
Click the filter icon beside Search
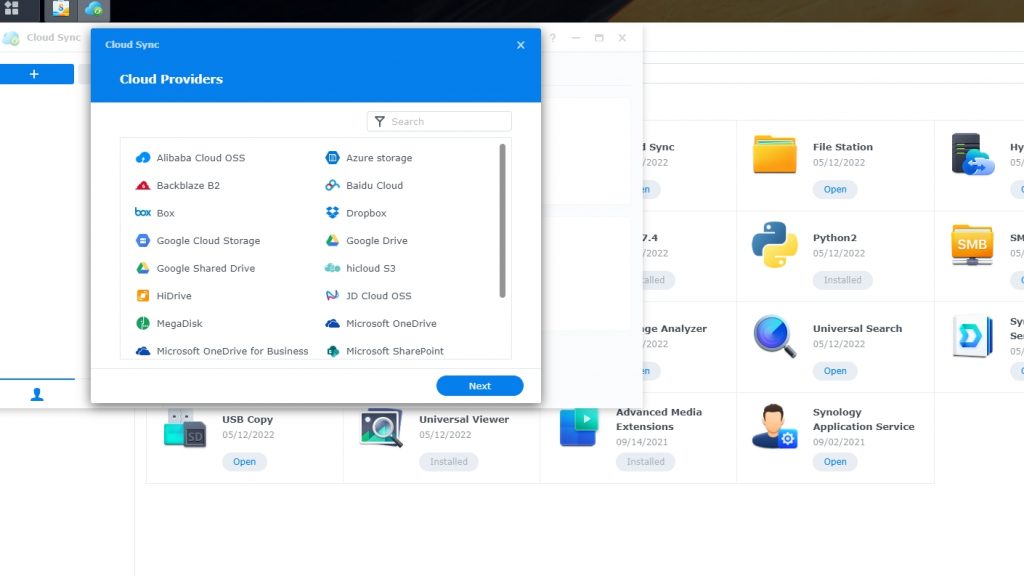[379, 121]
